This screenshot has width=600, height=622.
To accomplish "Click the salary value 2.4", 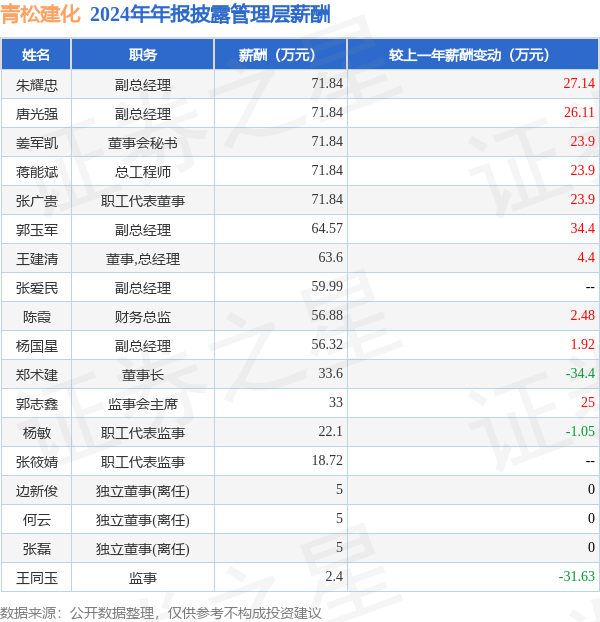I will pyautogui.click(x=334, y=576).
